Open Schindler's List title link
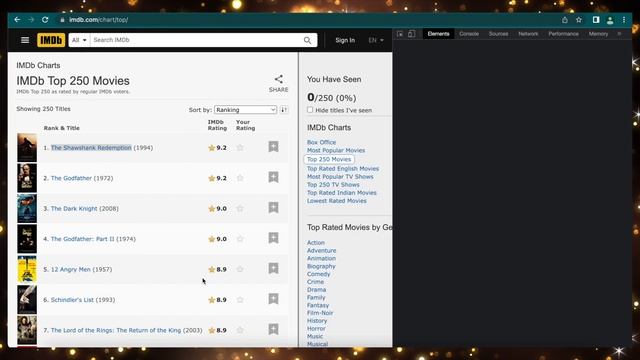 click(x=72, y=300)
